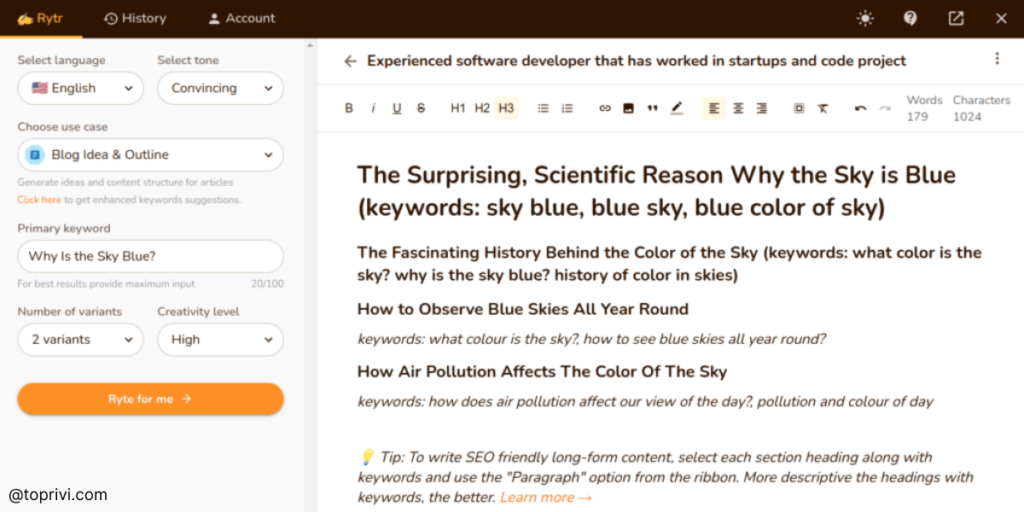The height and width of the screenshot is (512, 1024).
Task: Set heading level H2
Action: (x=482, y=108)
